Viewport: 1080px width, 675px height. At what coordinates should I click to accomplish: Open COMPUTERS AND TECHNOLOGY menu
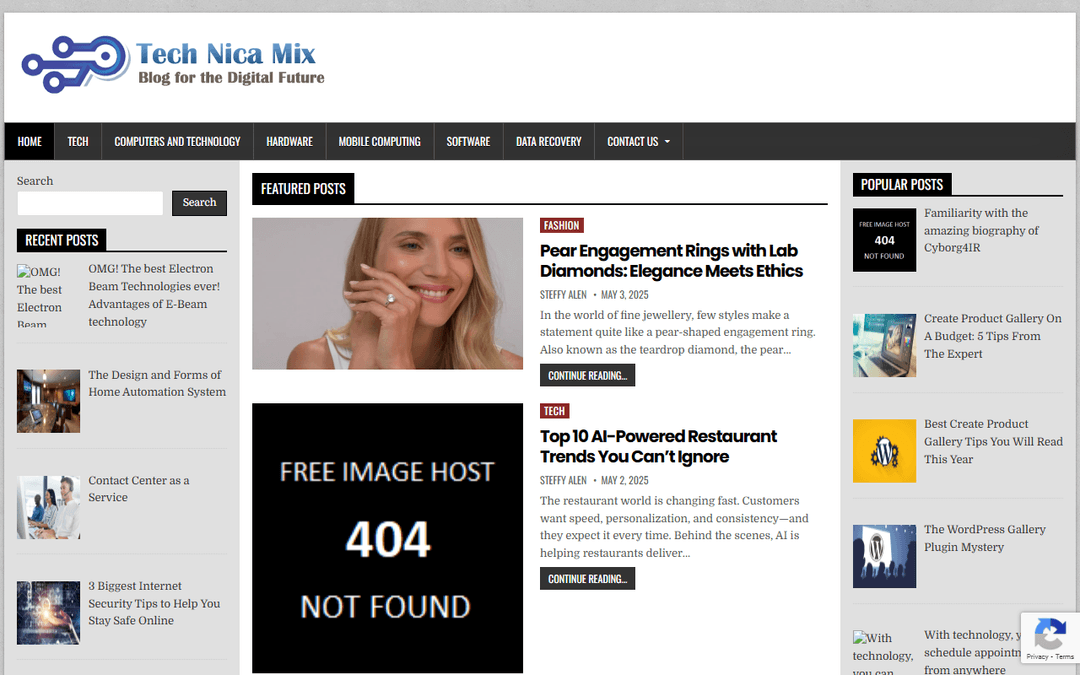tap(177, 141)
